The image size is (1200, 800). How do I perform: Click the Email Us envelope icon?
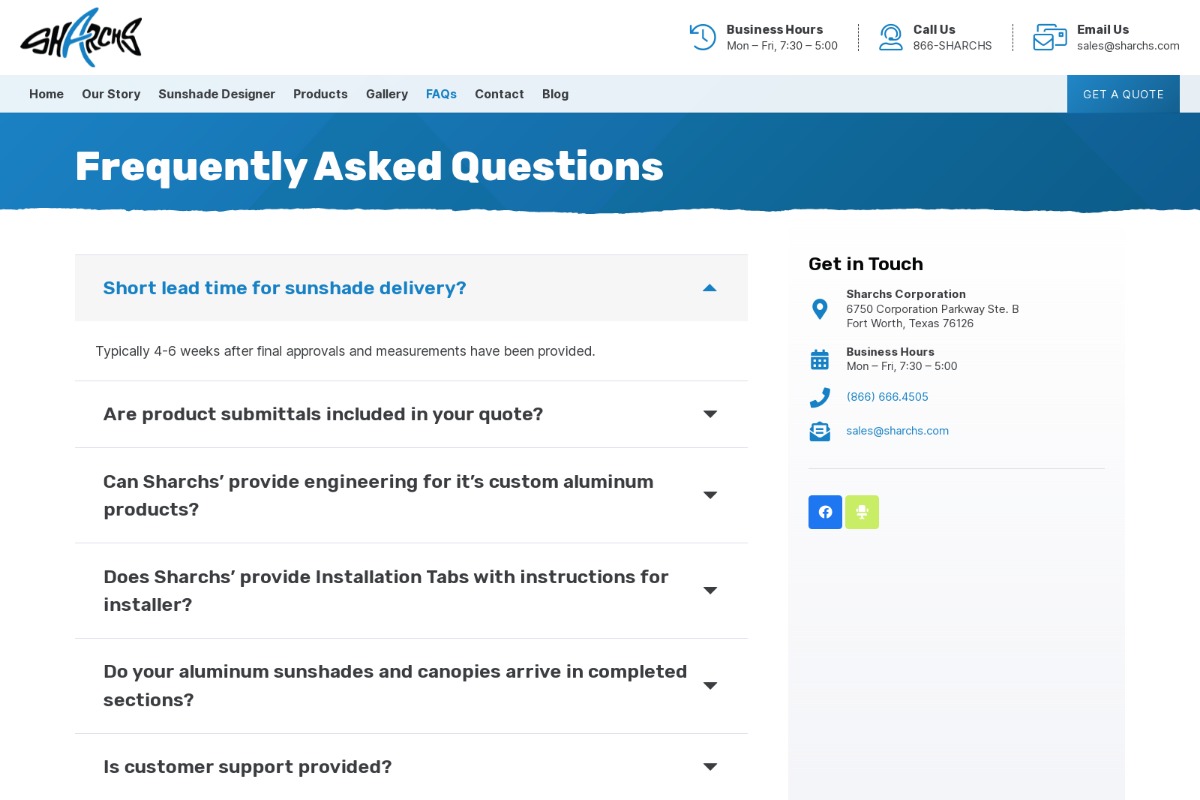(x=1050, y=37)
